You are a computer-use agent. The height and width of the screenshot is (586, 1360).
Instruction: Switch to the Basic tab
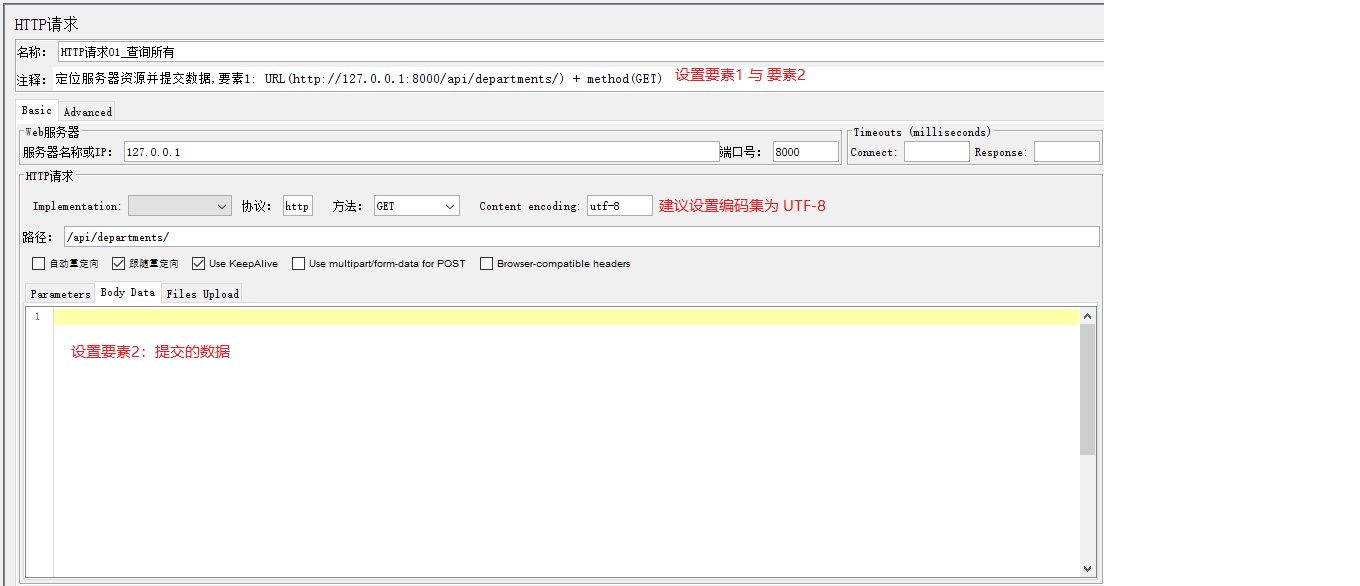pos(37,111)
